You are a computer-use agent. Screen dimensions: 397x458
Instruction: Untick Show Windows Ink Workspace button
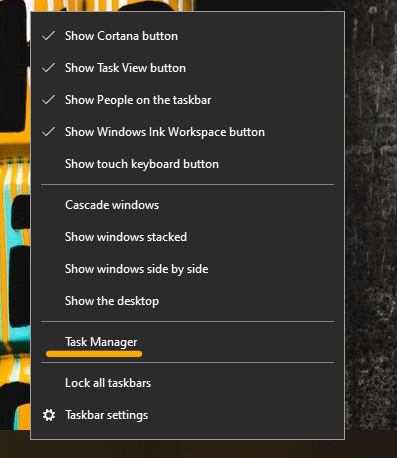tap(187, 132)
